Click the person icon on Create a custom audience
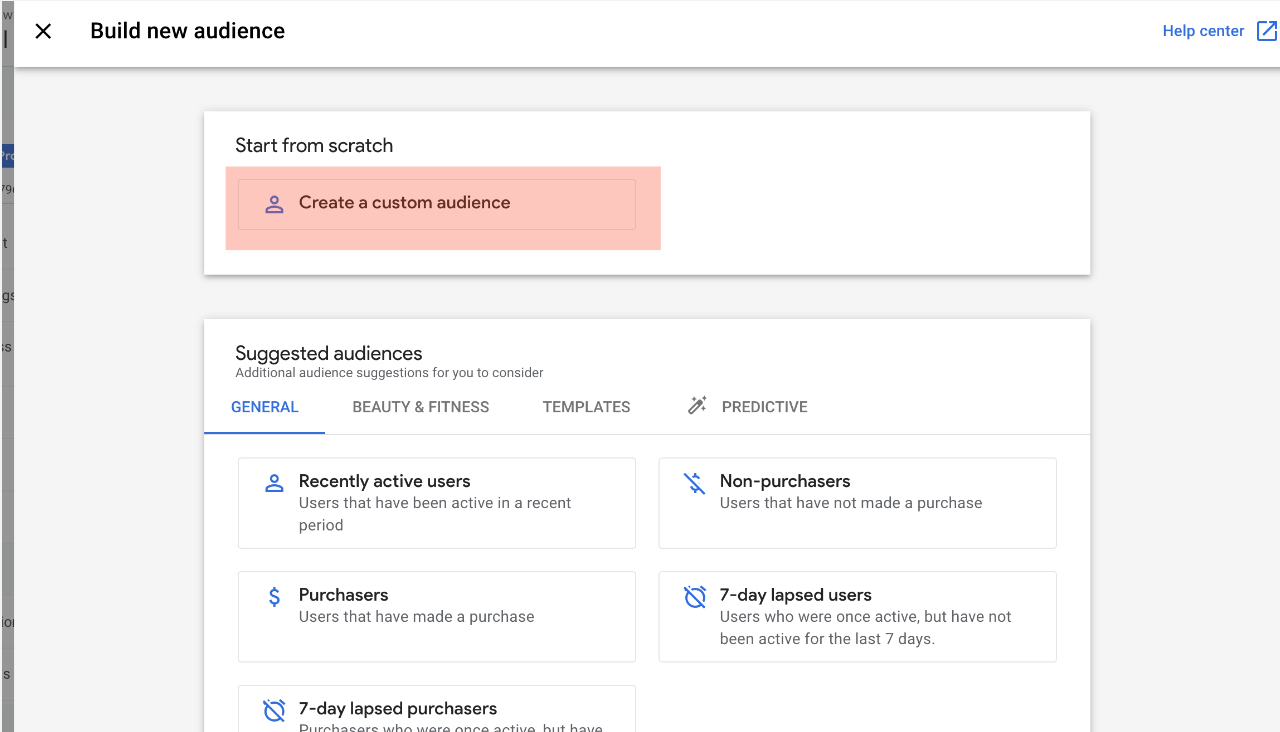 [x=274, y=203]
